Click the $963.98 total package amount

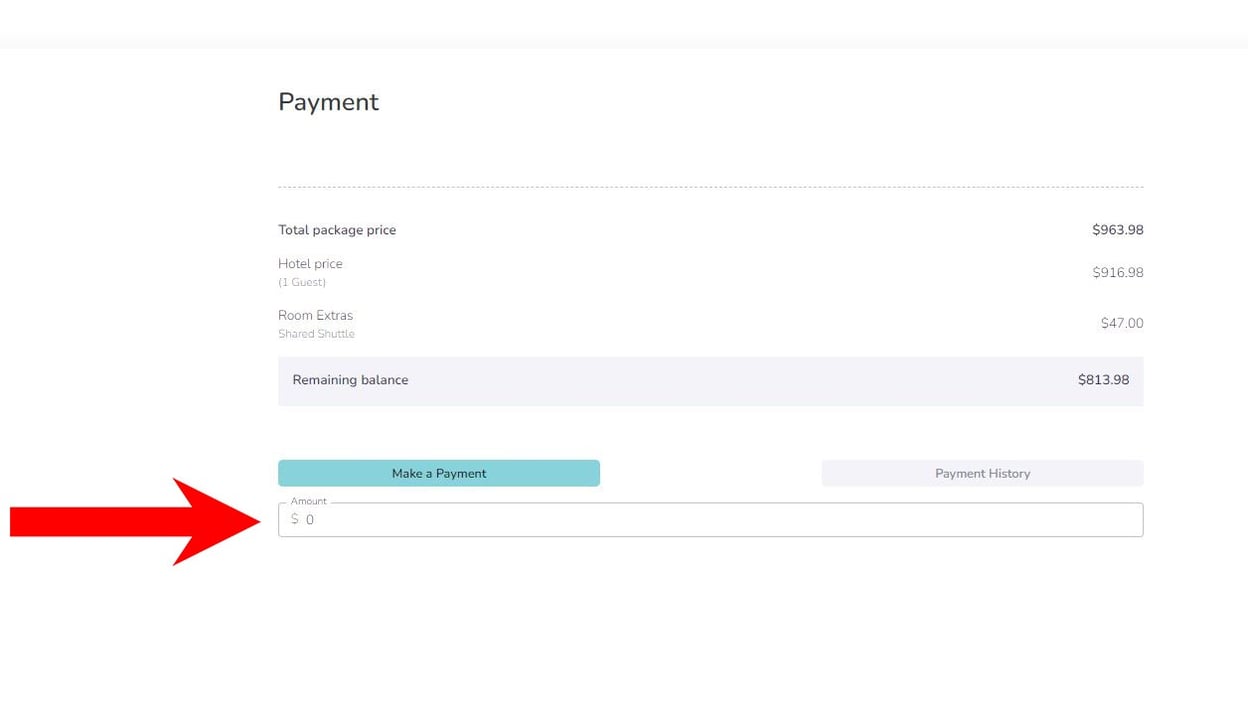point(1118,229)
